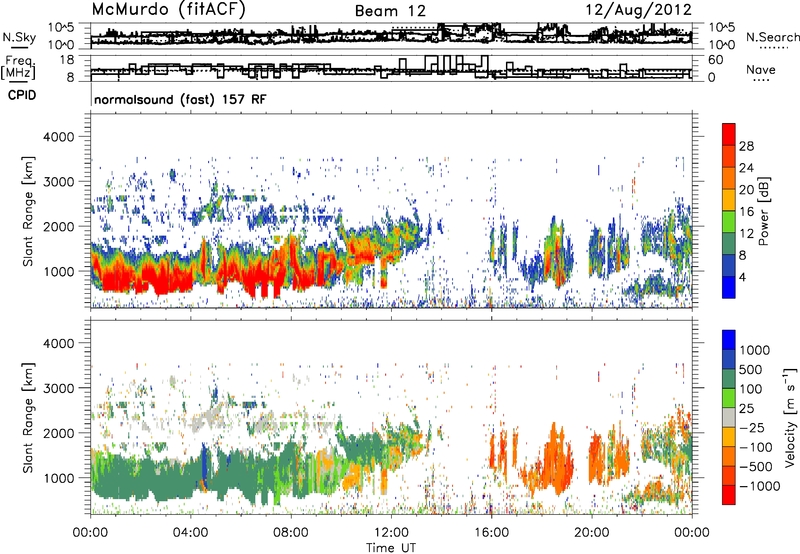800x554 pixels.
Task: Click the 12:00 time axis label
Action: pyautogui.click(x=391, y=533)
